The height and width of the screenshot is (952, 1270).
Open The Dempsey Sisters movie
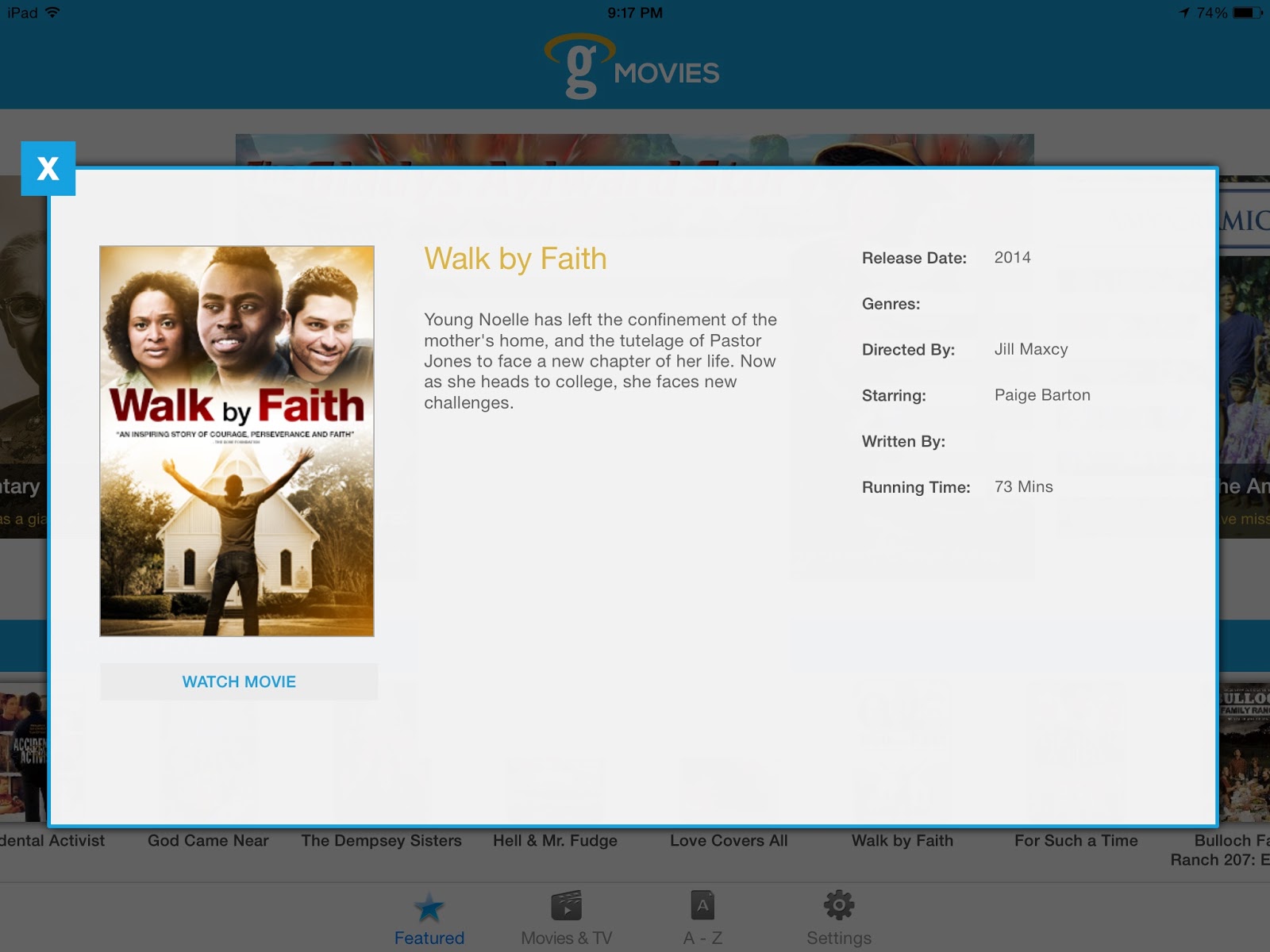[381, 841]
